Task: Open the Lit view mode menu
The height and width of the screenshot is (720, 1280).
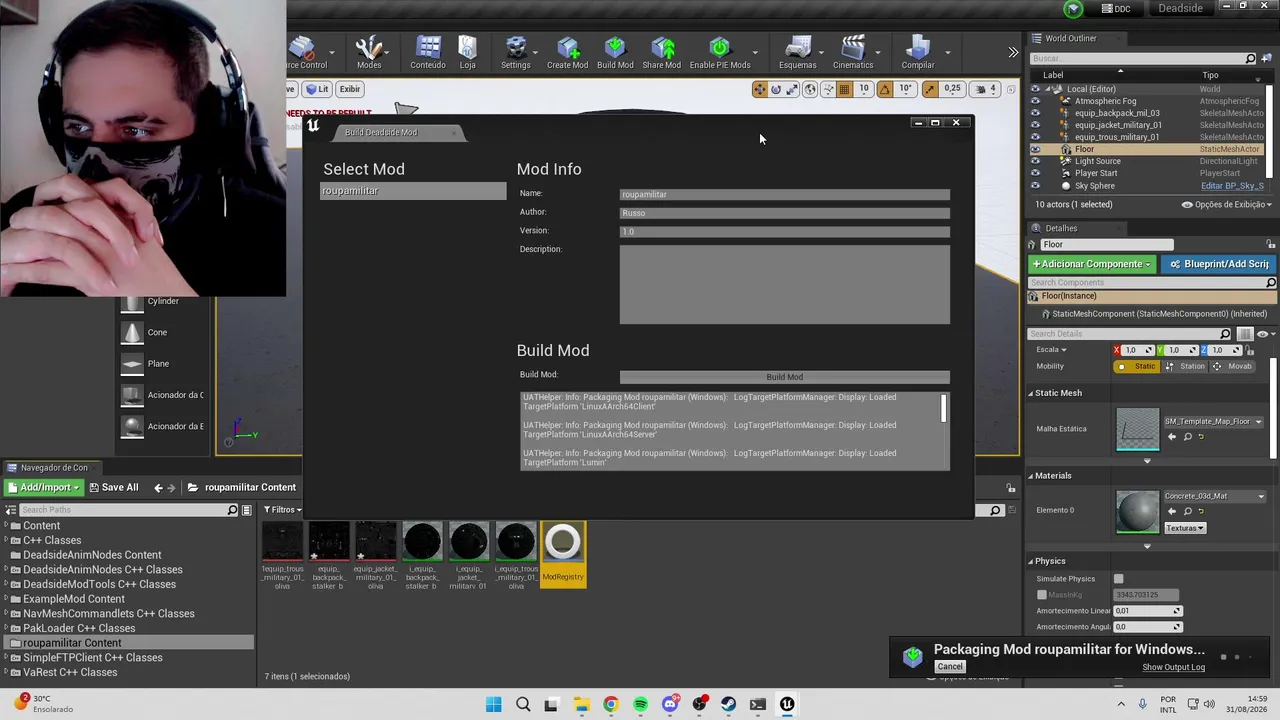Action: 318,89
